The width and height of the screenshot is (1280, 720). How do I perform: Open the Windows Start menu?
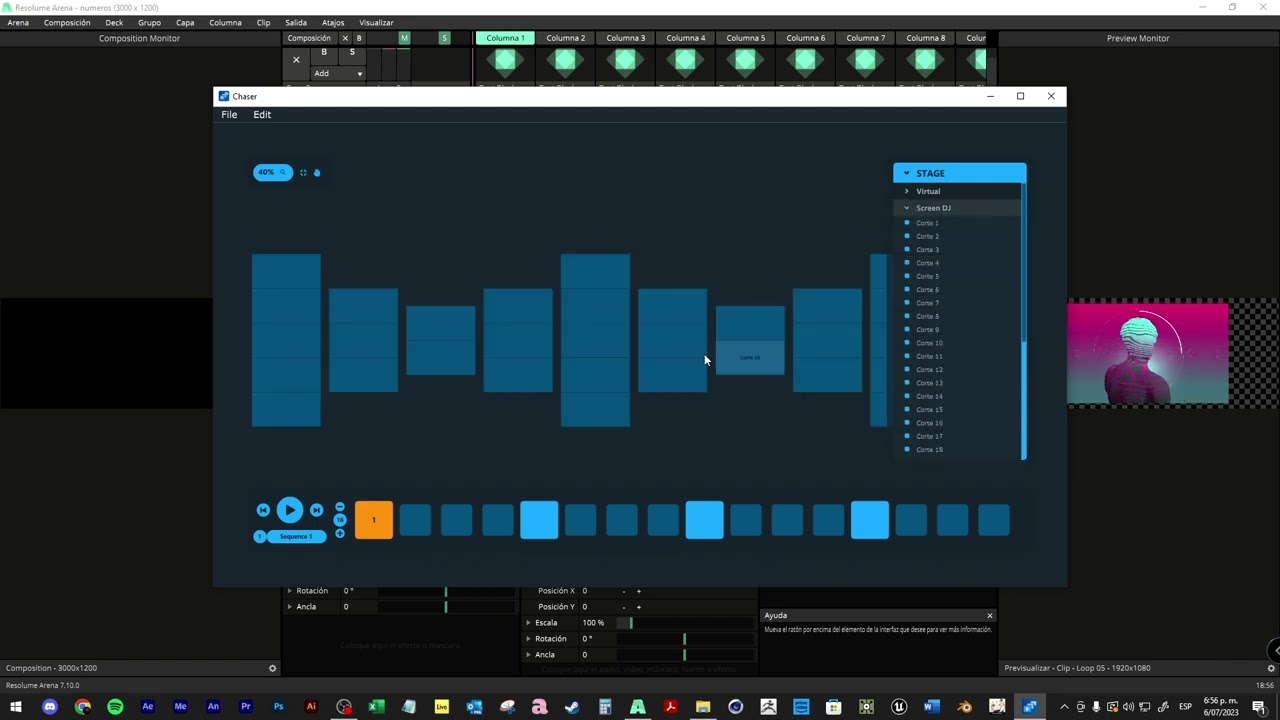15,707
